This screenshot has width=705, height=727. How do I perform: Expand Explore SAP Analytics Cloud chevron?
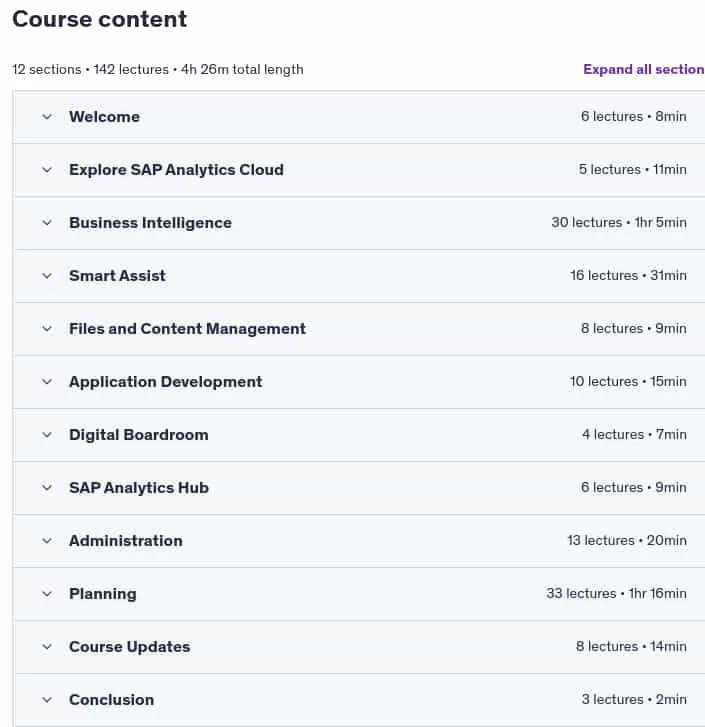click(x=47, y=170)
